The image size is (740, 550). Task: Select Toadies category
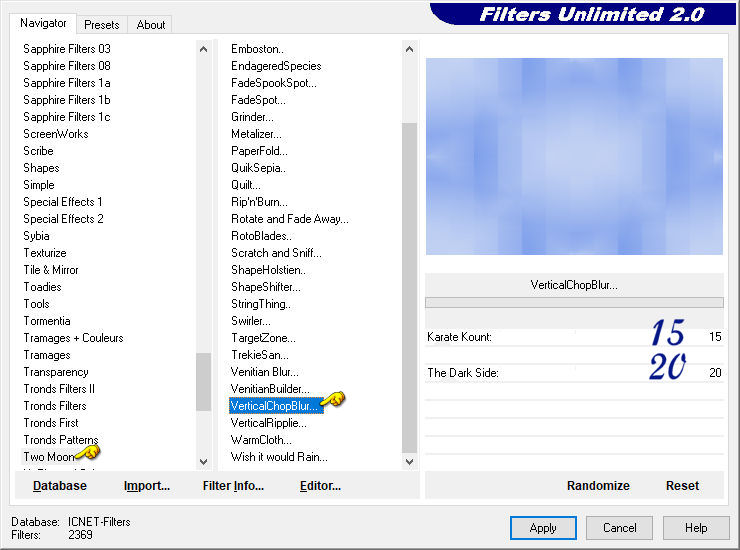[42, 287]
